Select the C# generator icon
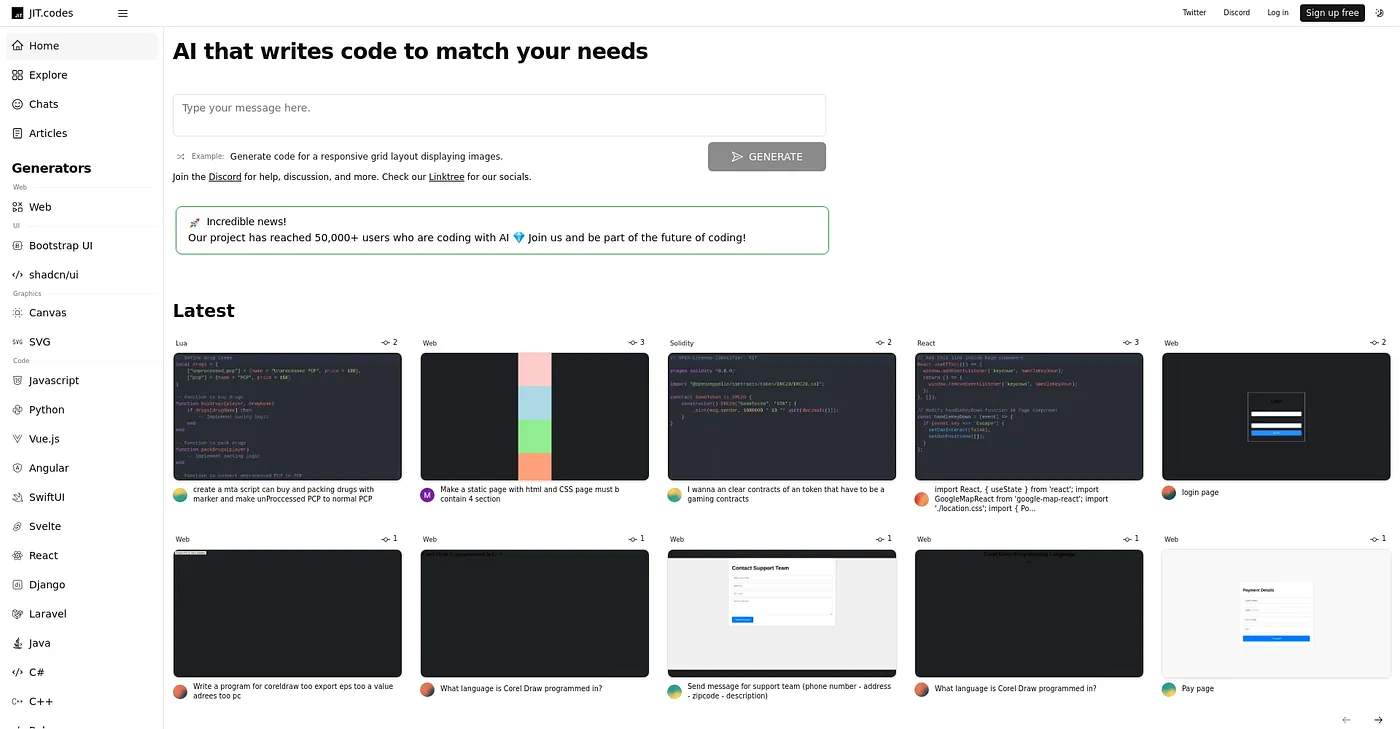The image size is (1400, 729). [x=18, y=672]
